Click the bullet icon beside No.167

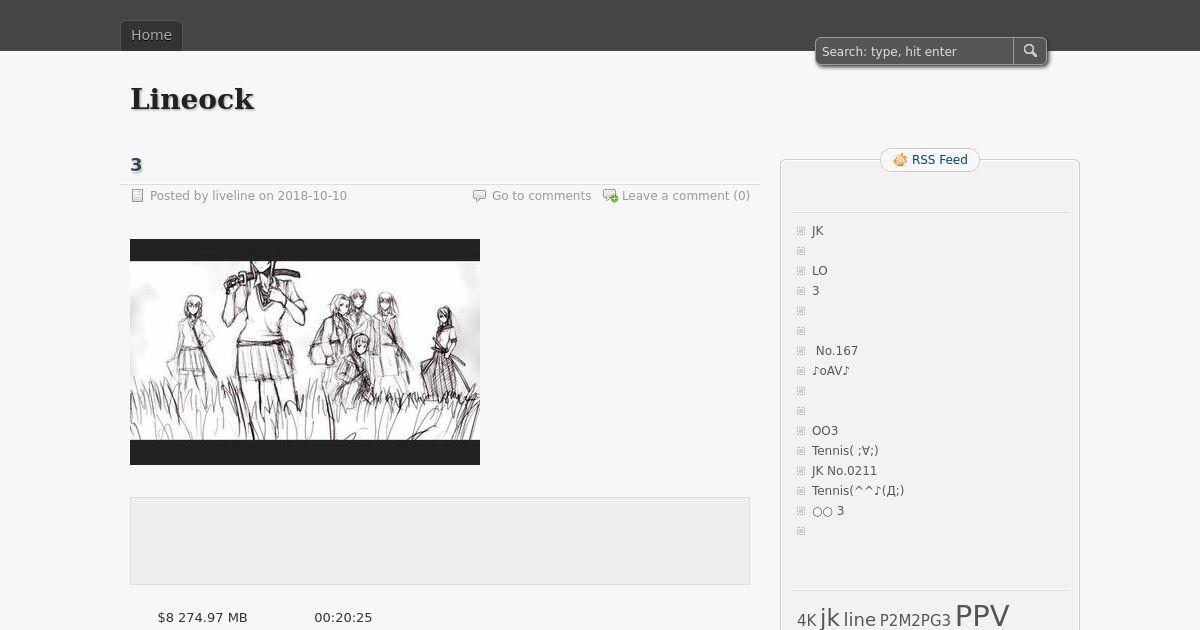coord(801,351)
